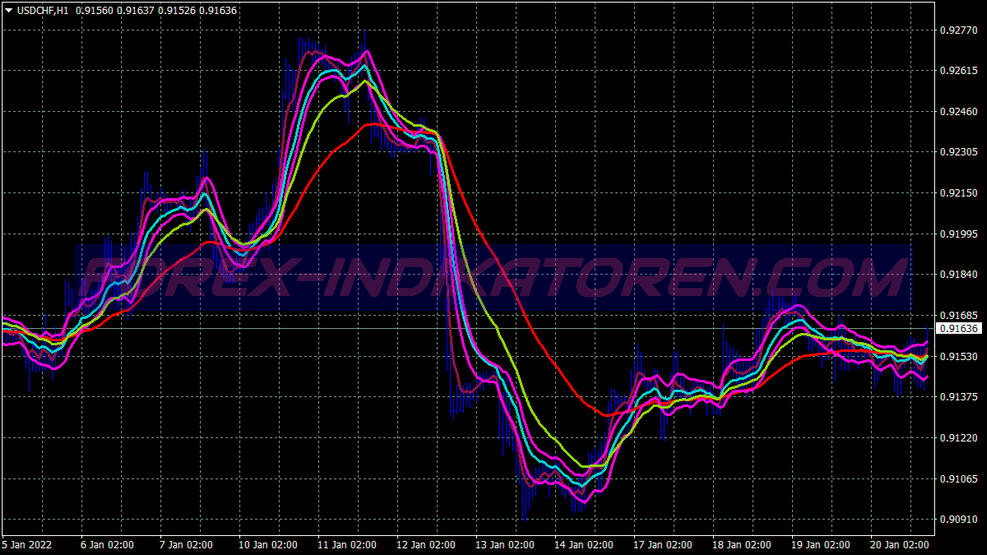Click the current price tag 0.91636
Screen dimensions: 987x555
tap(959, 328)
